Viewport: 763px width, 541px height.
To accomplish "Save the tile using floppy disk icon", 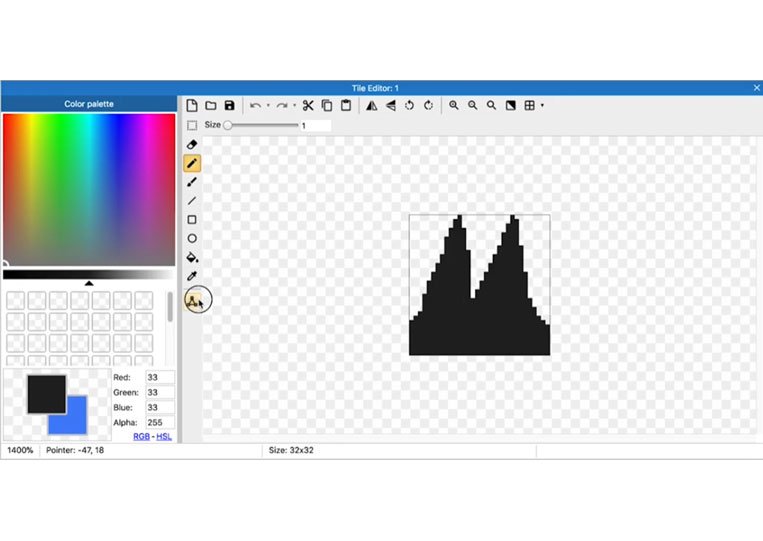I will [x=230, y=106].
